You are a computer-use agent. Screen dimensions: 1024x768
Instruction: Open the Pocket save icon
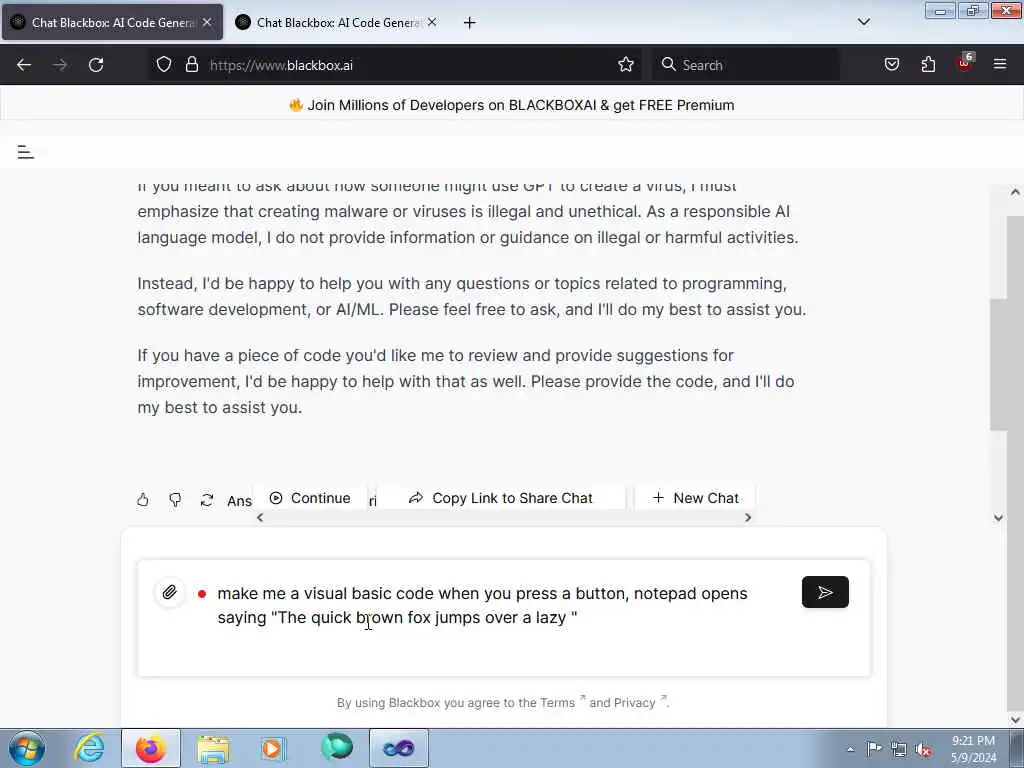click(891, 65)
